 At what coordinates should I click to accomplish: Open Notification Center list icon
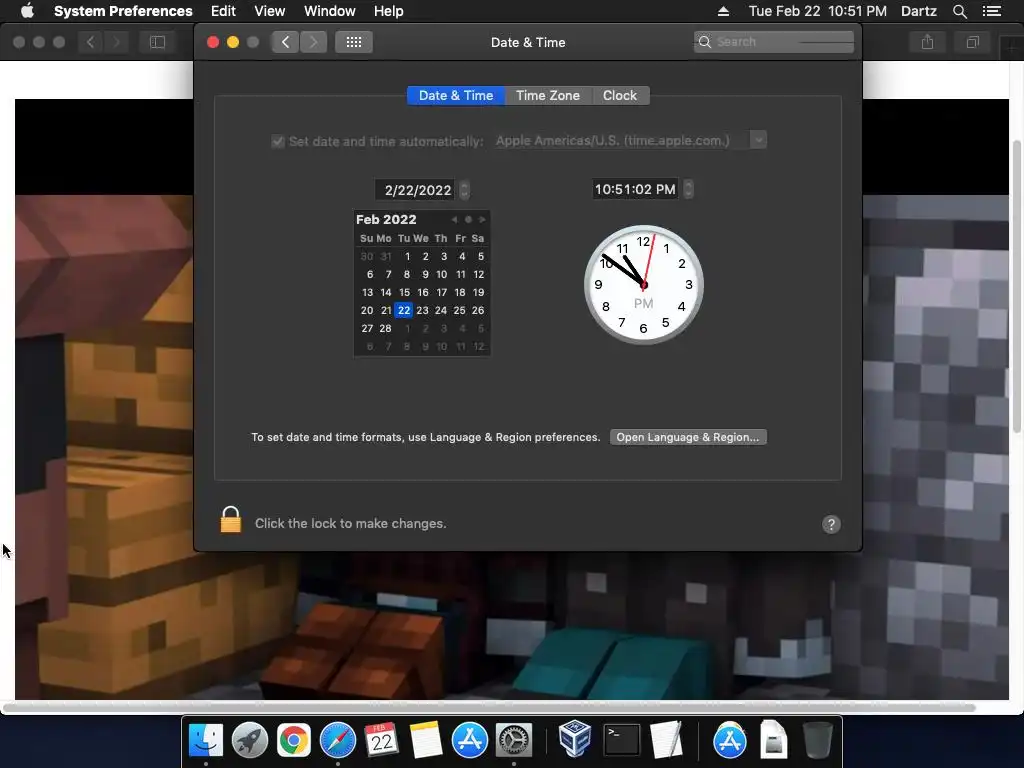coord(991,11)
